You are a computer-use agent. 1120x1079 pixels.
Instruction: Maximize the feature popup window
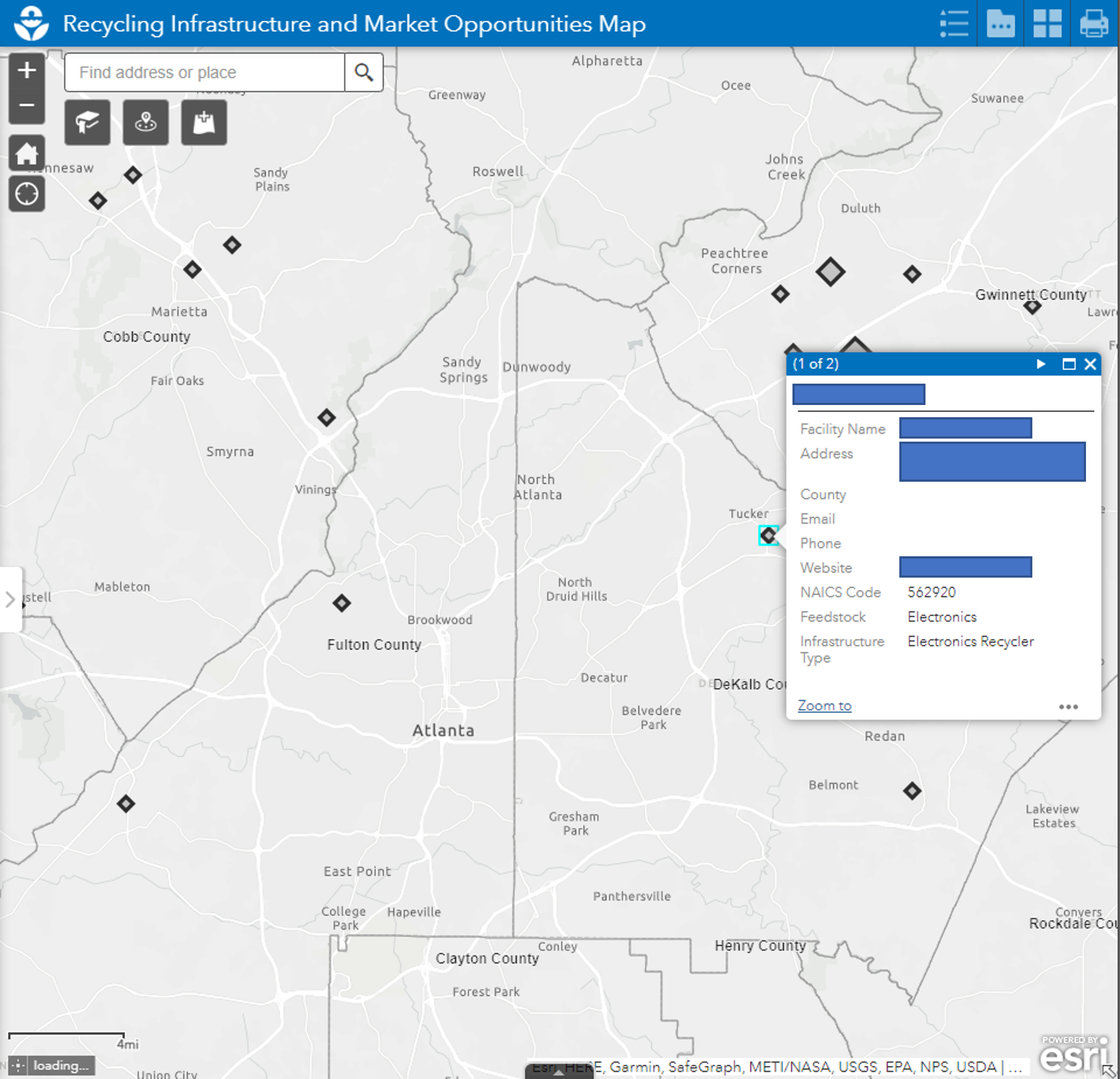(x=1069, y=364)
